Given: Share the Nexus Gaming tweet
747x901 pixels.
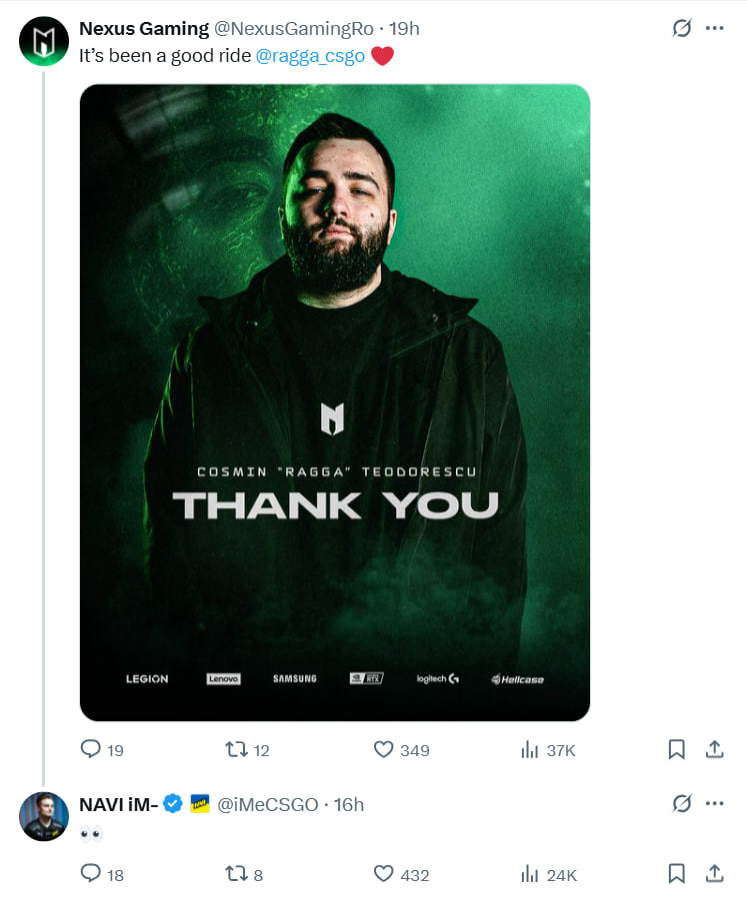Looking at the screenshot, I should (714, 749).
